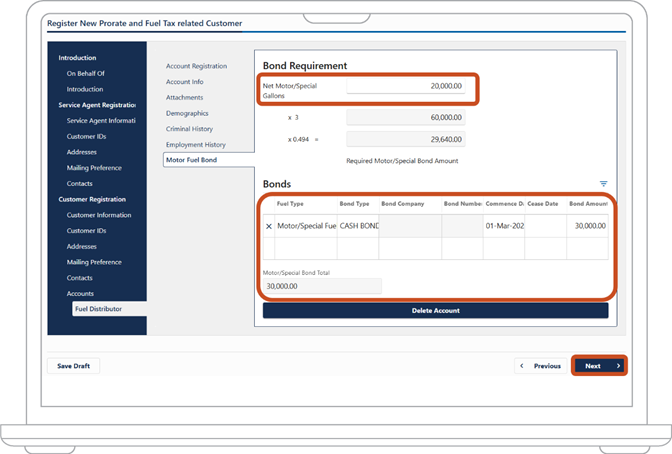Viewport: 672px width, 454px height.
Task: Sort by Cease Date column header
Action: click(x=545, y=204)
